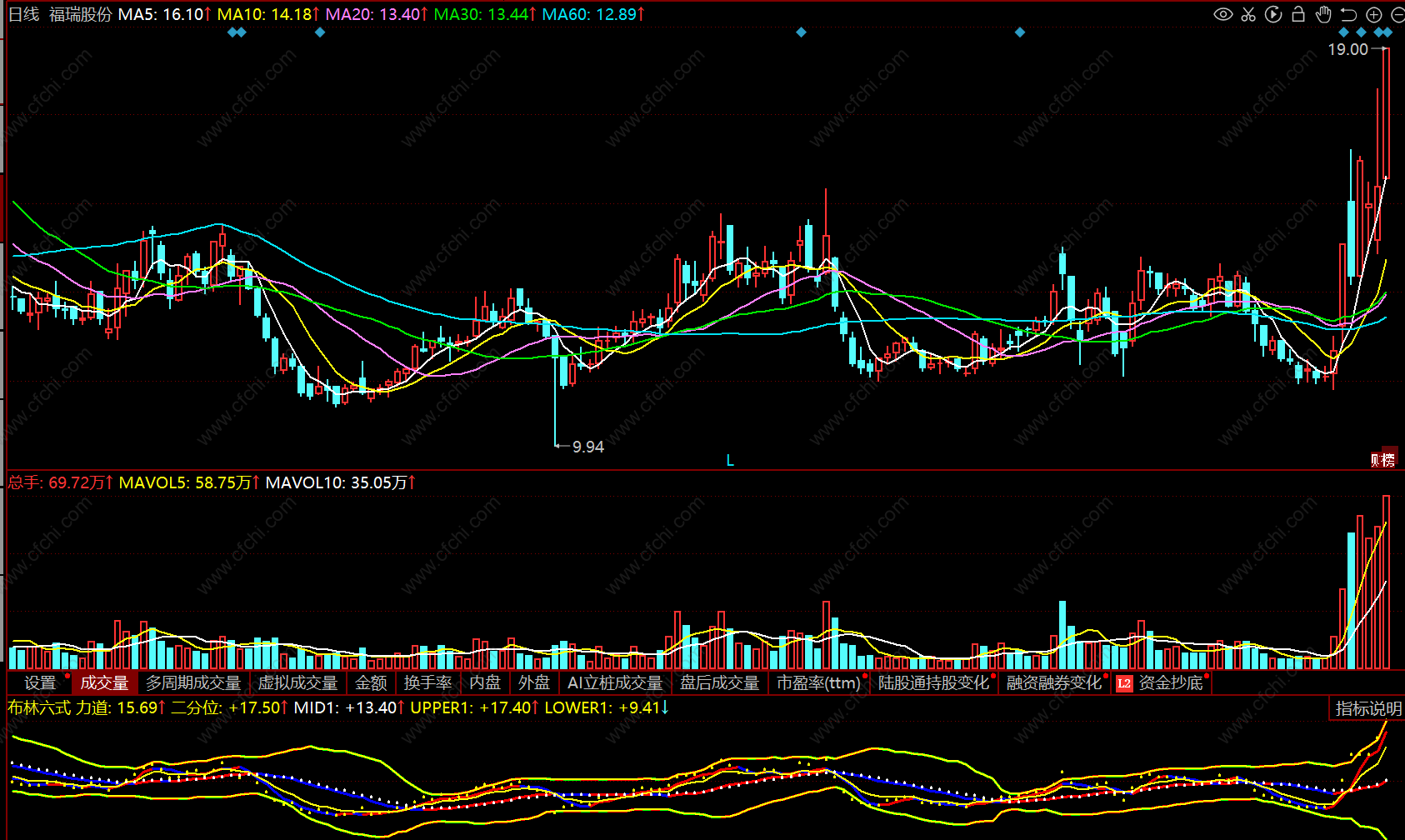Select the 内盘 tab

coord(485,683)
